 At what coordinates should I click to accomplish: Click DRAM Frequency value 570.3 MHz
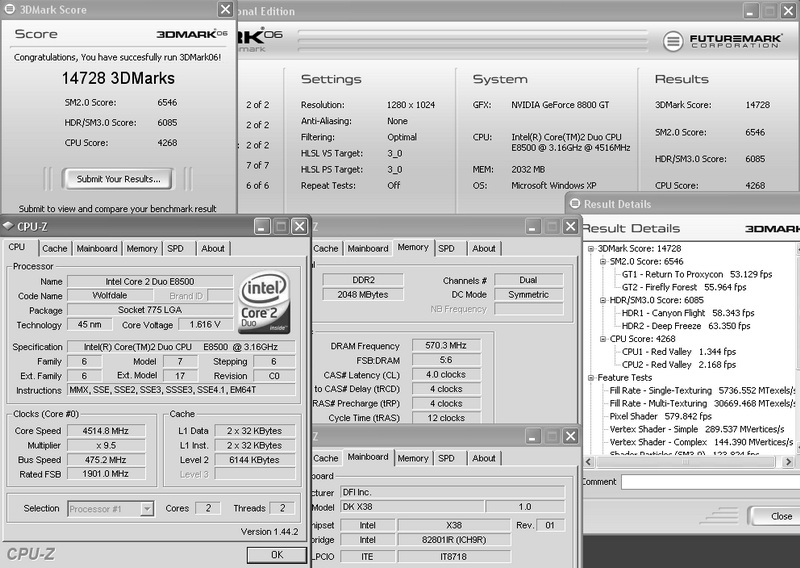[x=446, y=345]
